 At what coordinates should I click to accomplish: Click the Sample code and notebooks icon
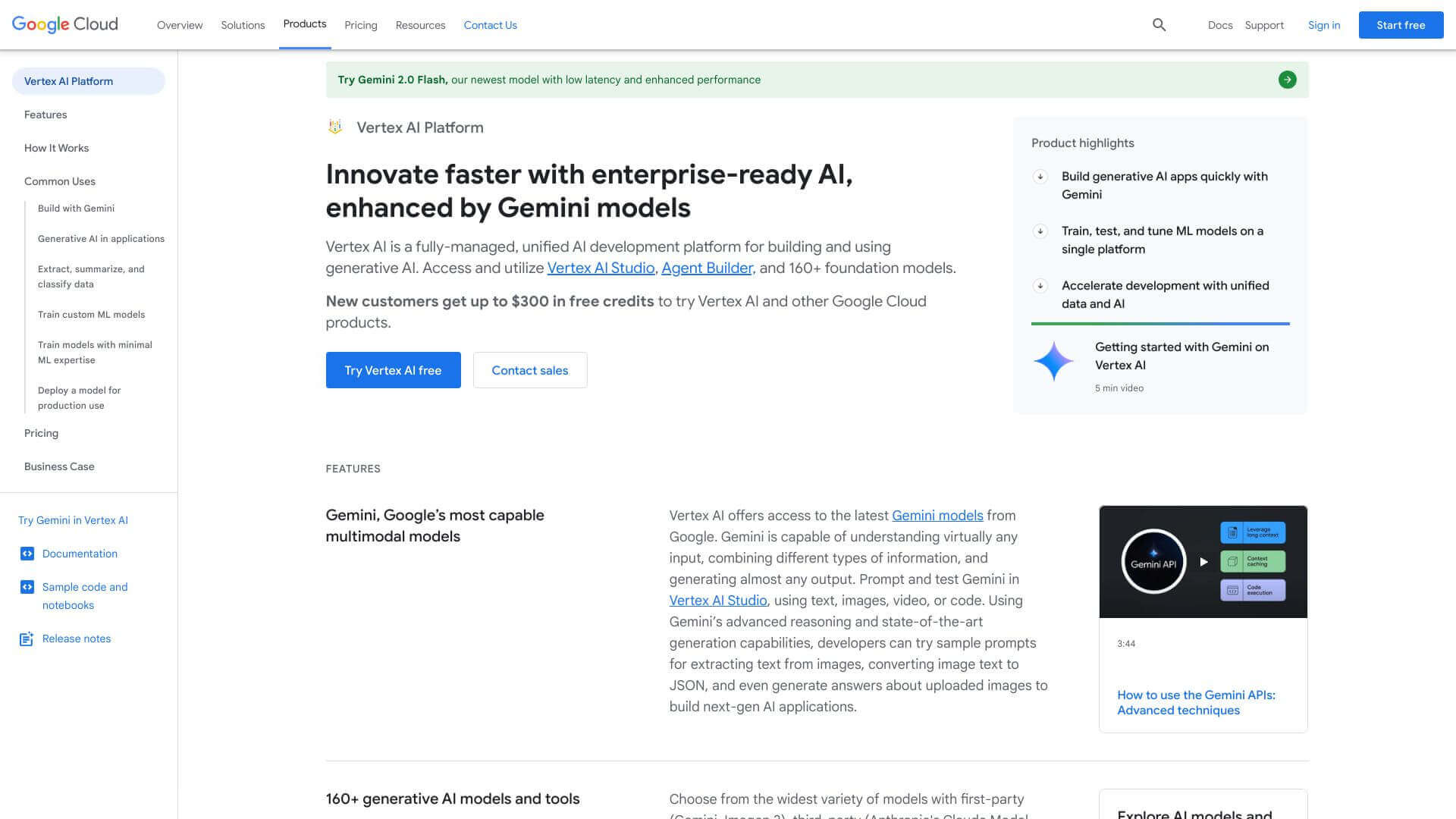point(27,586)
